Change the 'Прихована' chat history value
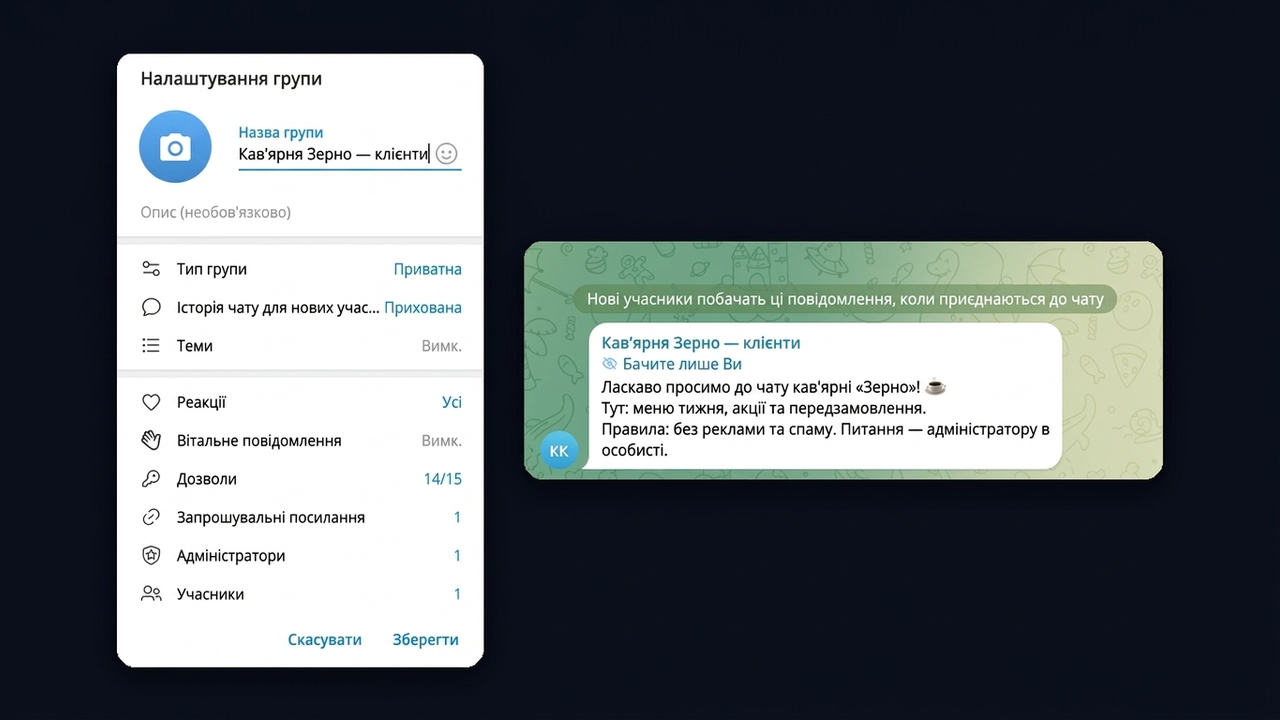The height and width of the screenshot is (720, 1280). point(423,307)
